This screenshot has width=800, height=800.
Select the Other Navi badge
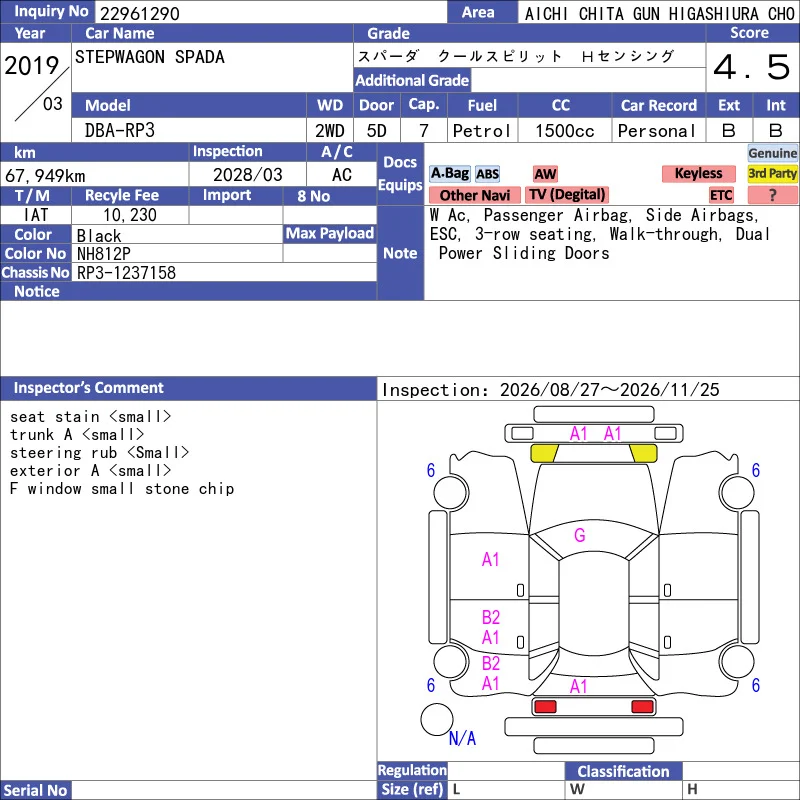coord(474,195)
